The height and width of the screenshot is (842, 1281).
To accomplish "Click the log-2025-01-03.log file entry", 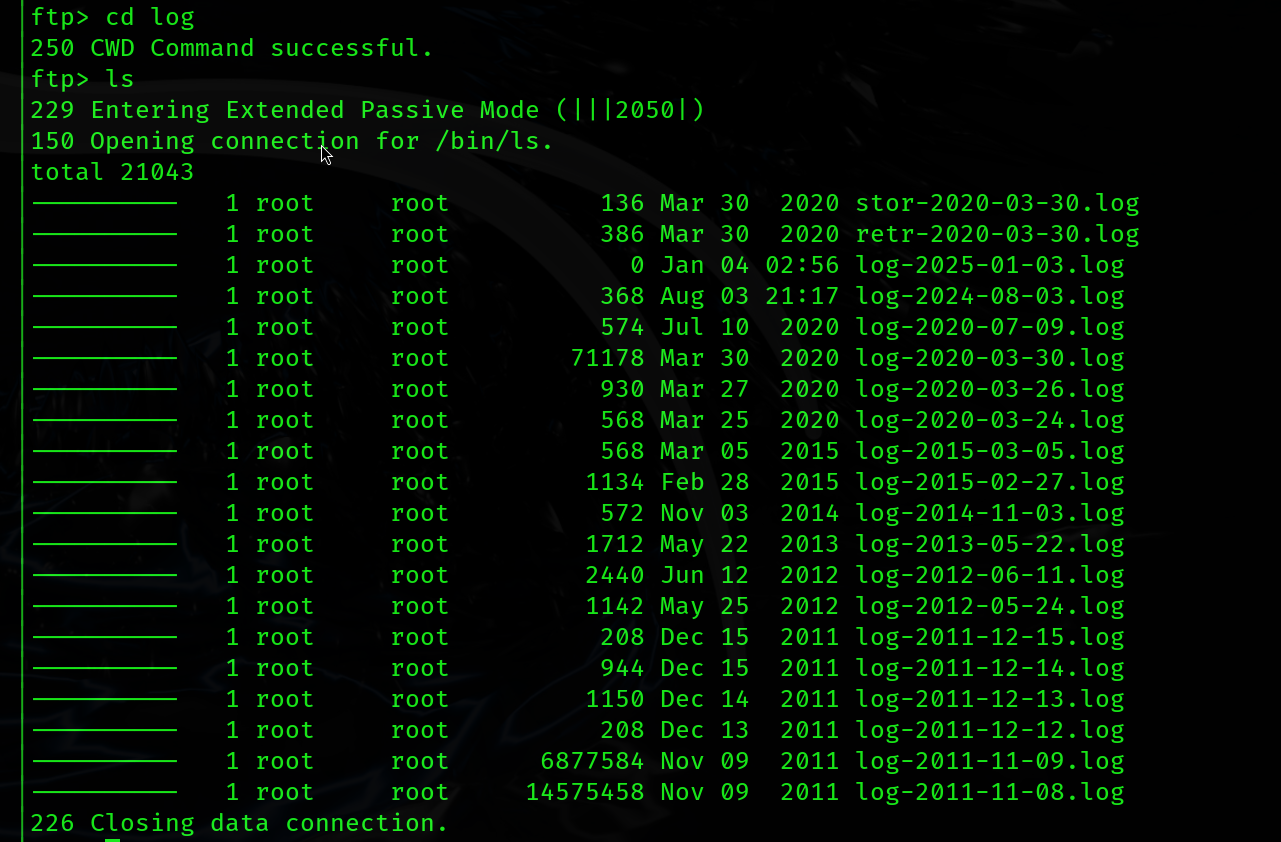I will pyautogui.click(x=990, y=265).
